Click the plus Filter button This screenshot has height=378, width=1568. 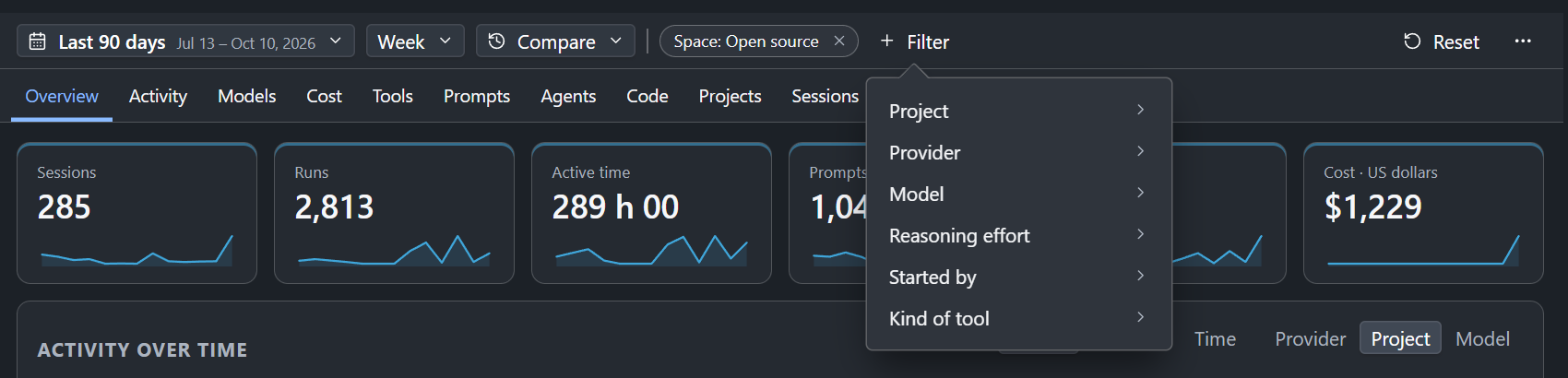point(914,41)
